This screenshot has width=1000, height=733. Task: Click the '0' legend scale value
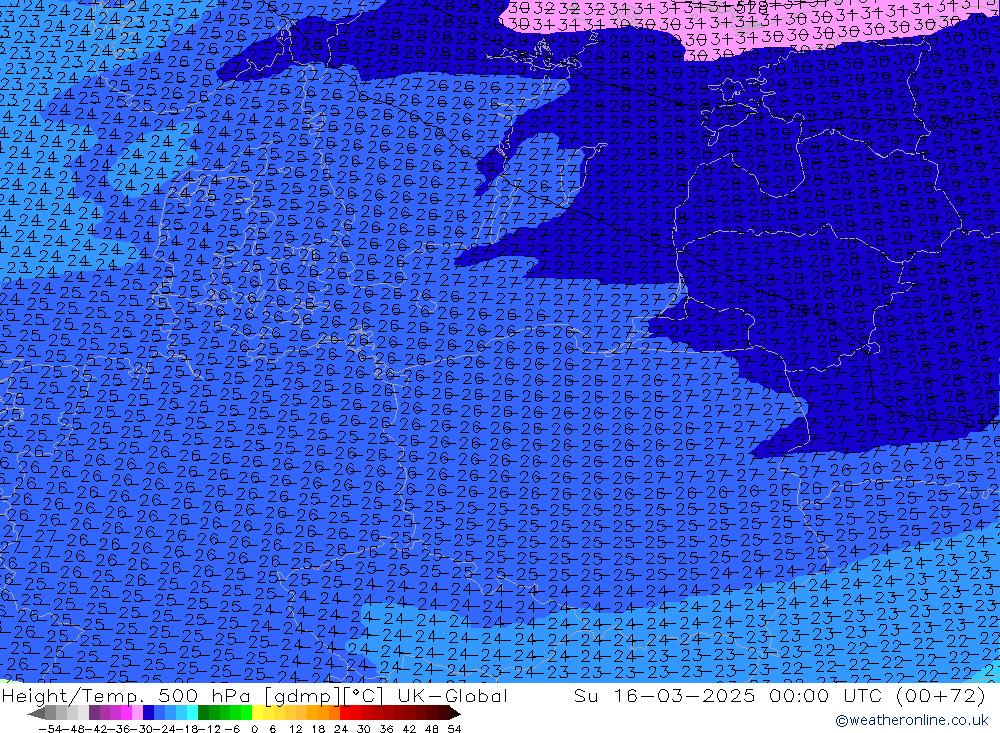point(254,729)
